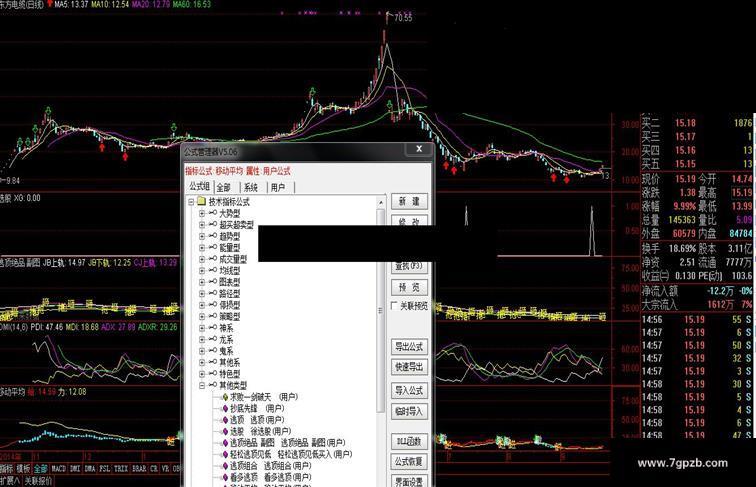Click the 现价 15.19 quote value
This screenshot has width=756, height=487.
685,179
